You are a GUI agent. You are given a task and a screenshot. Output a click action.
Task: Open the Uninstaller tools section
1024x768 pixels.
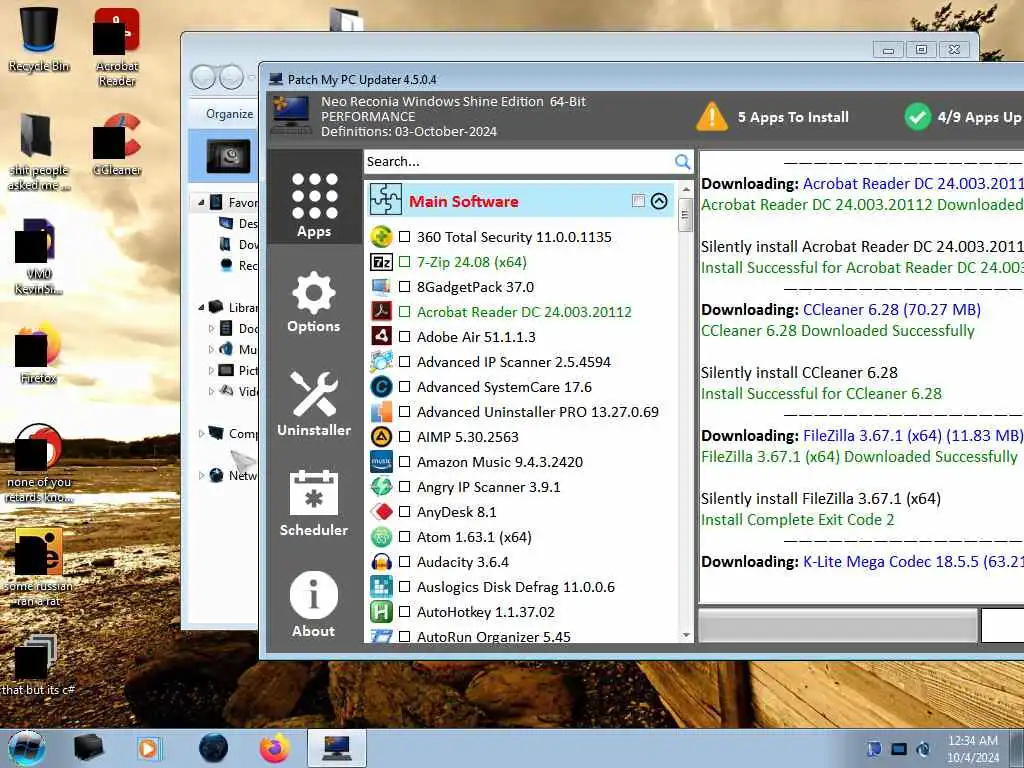point(314,404)
